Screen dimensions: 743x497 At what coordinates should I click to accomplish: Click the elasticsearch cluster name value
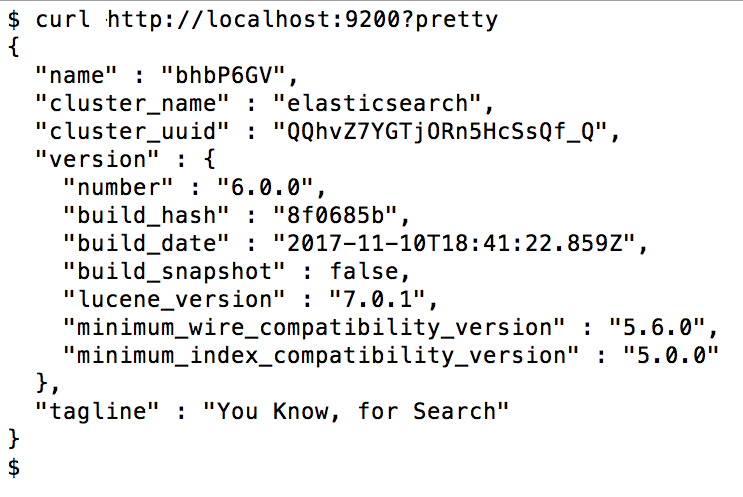pyautogui.click(x=377, y=103)
